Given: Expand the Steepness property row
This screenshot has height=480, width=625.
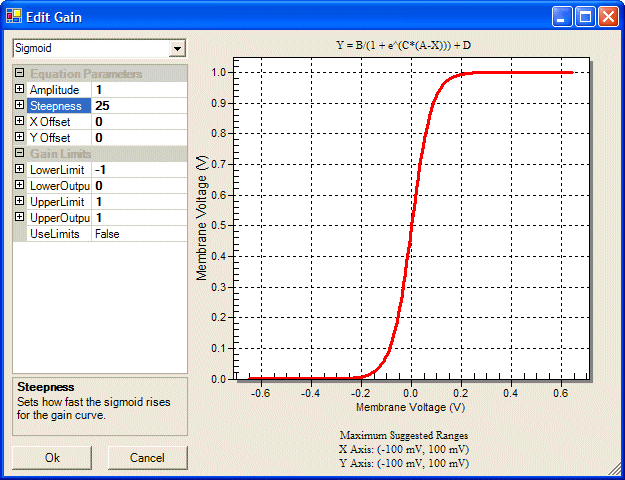Looking at the screenshot, I should pyautogui.click(x=20, y=105).
